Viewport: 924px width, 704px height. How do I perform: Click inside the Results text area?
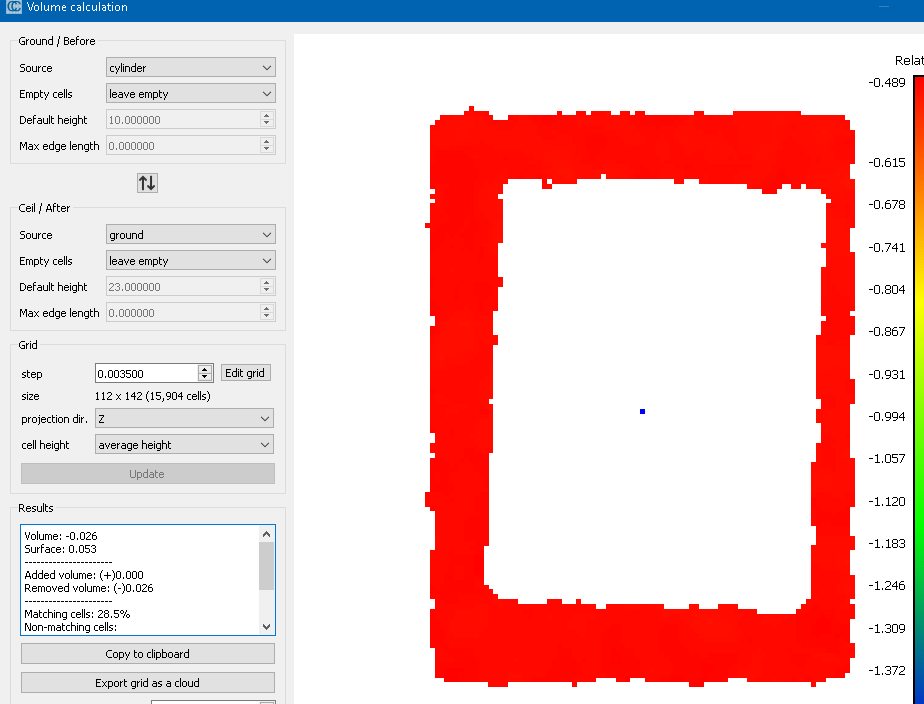click(140, 580)
